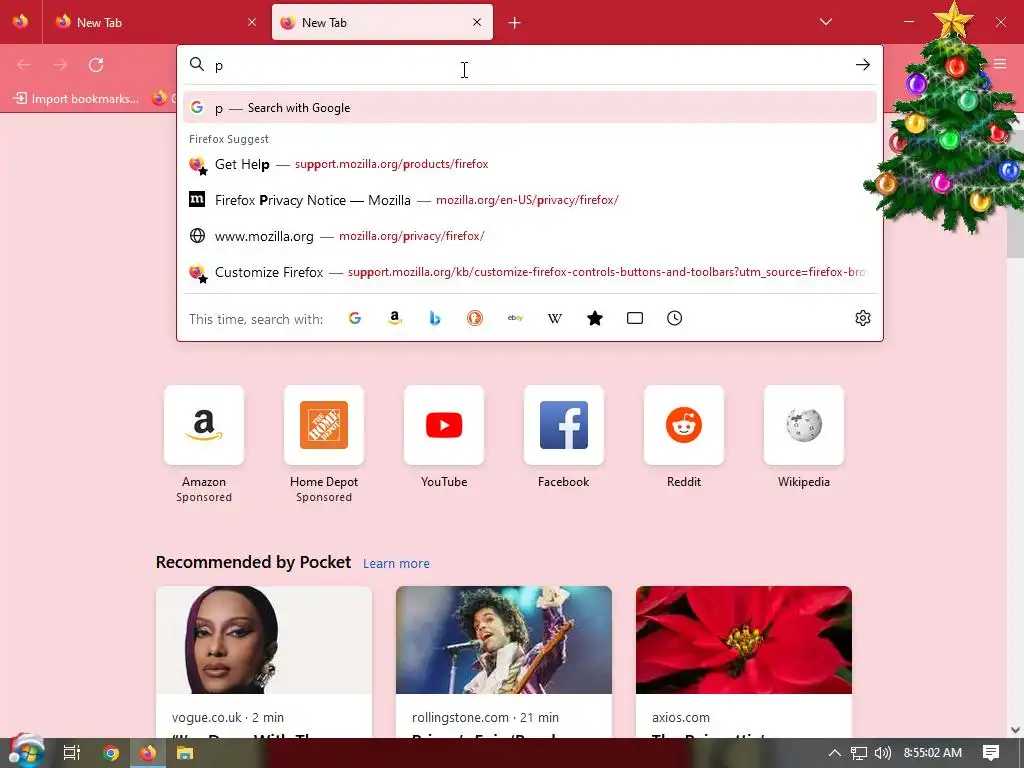Launch Chrome from the taskbar

point(110,753)
